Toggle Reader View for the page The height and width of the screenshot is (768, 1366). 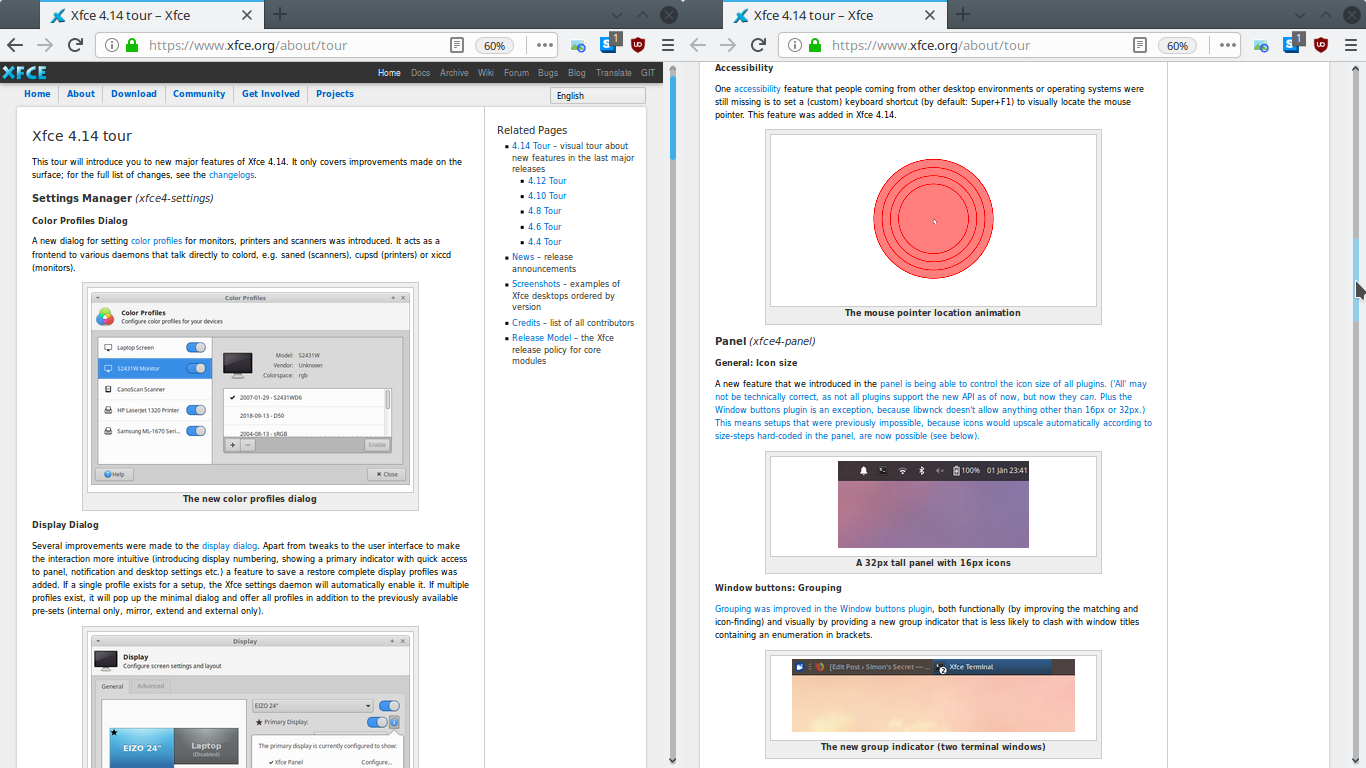(x=456, y=45)
